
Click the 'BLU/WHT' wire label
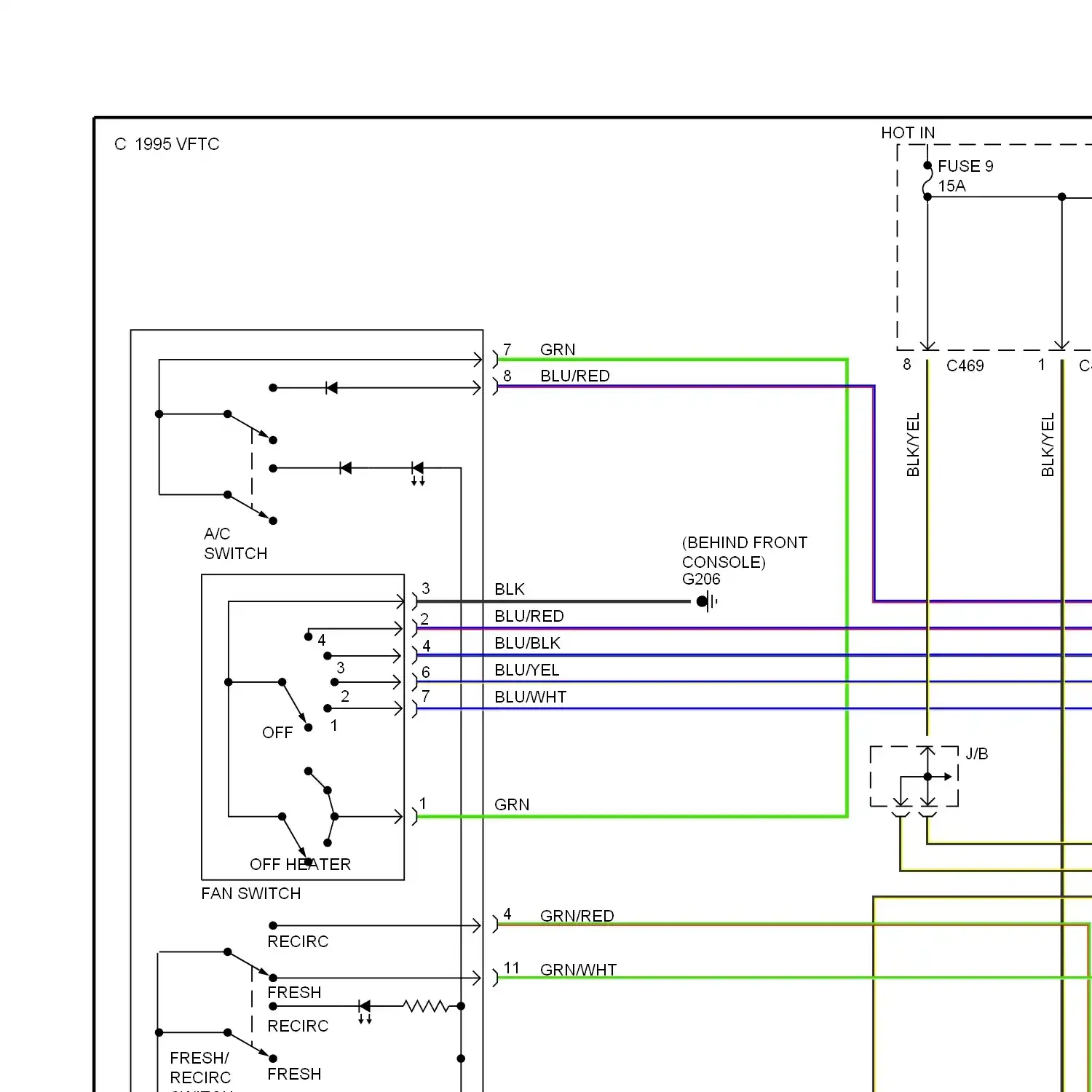[531, 697]
